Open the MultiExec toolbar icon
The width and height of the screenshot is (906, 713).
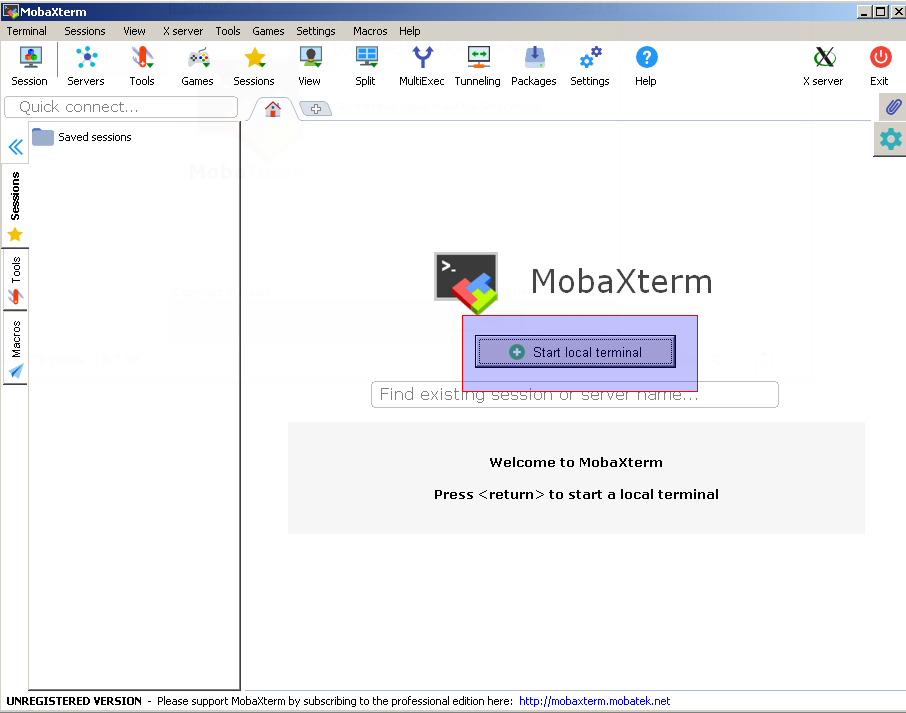[422, 66]
